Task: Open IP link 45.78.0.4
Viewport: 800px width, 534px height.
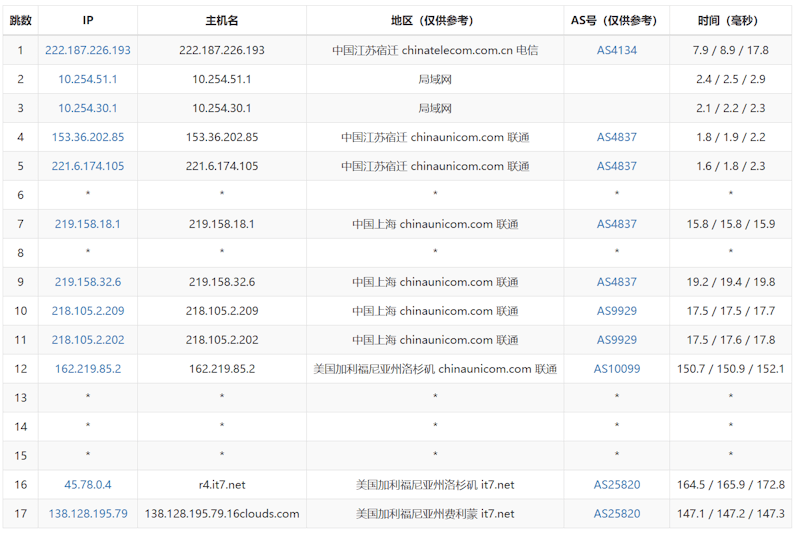Action: tap(88, 485)
